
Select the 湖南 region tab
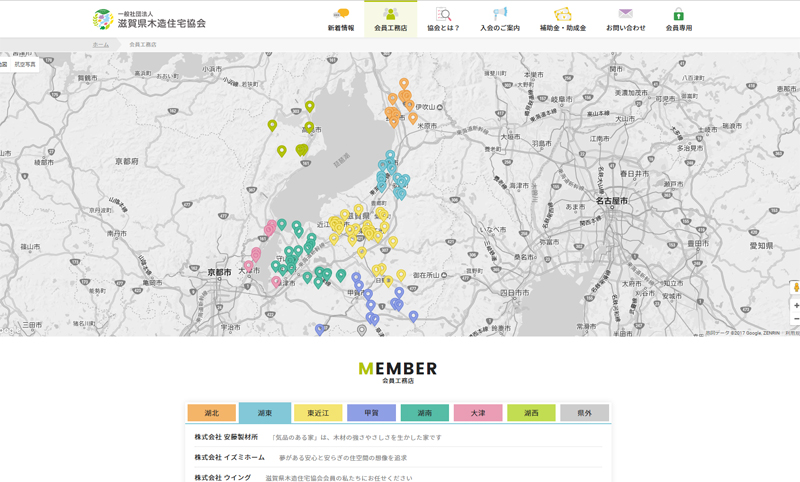pos(424,413)
